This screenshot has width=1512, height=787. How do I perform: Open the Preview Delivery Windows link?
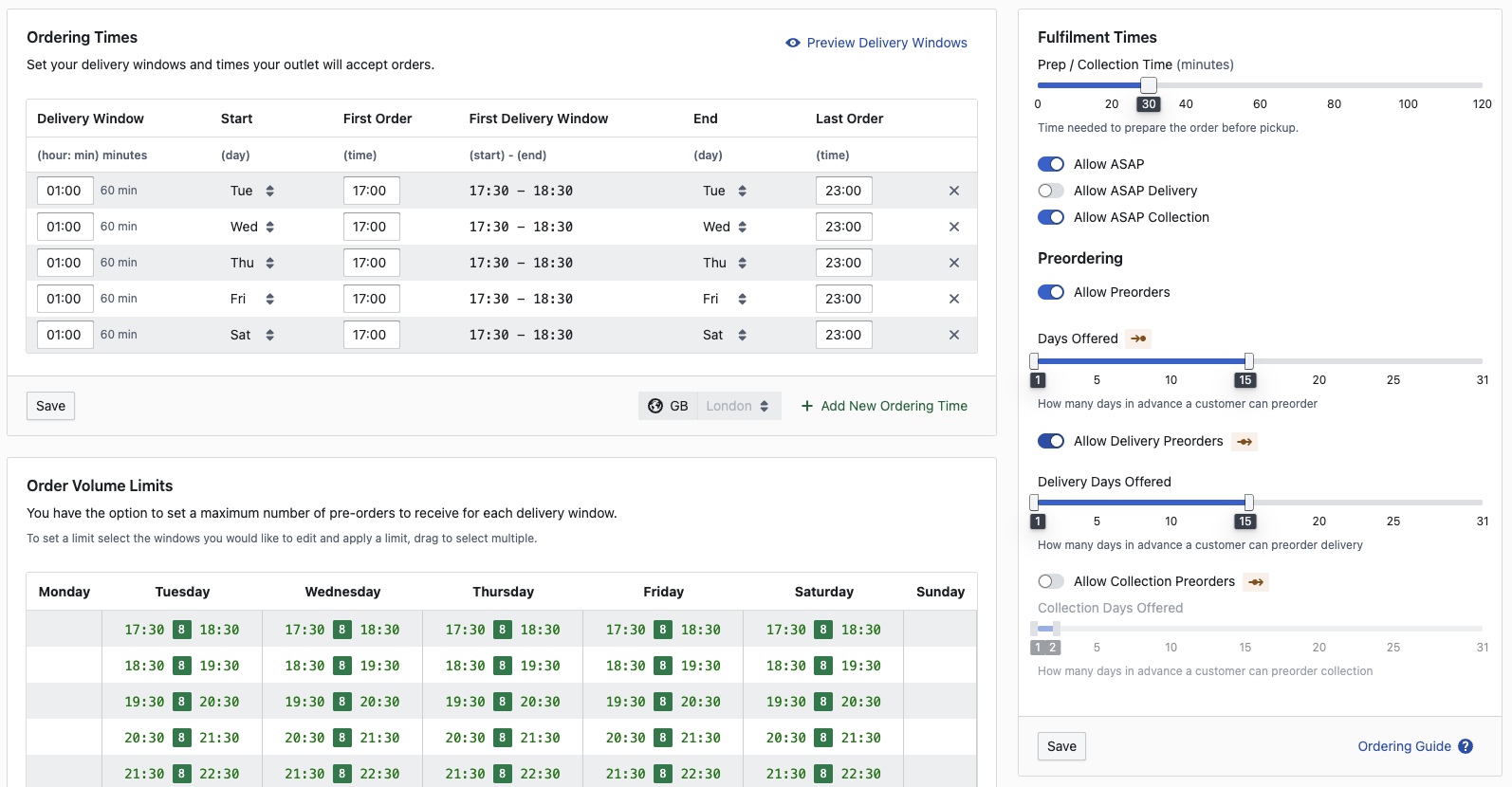886,43
